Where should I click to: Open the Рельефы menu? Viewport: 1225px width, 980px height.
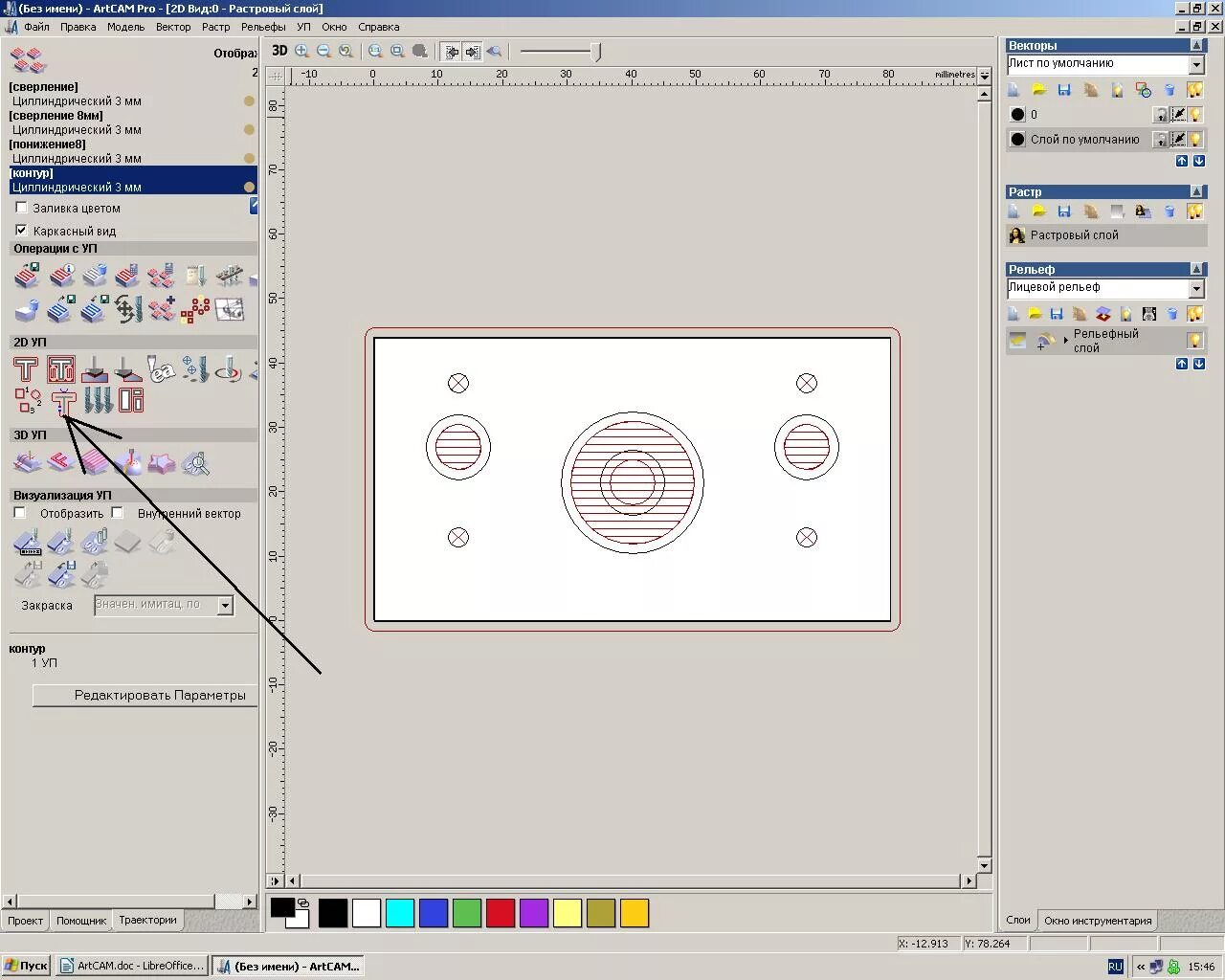coord(263,27)
